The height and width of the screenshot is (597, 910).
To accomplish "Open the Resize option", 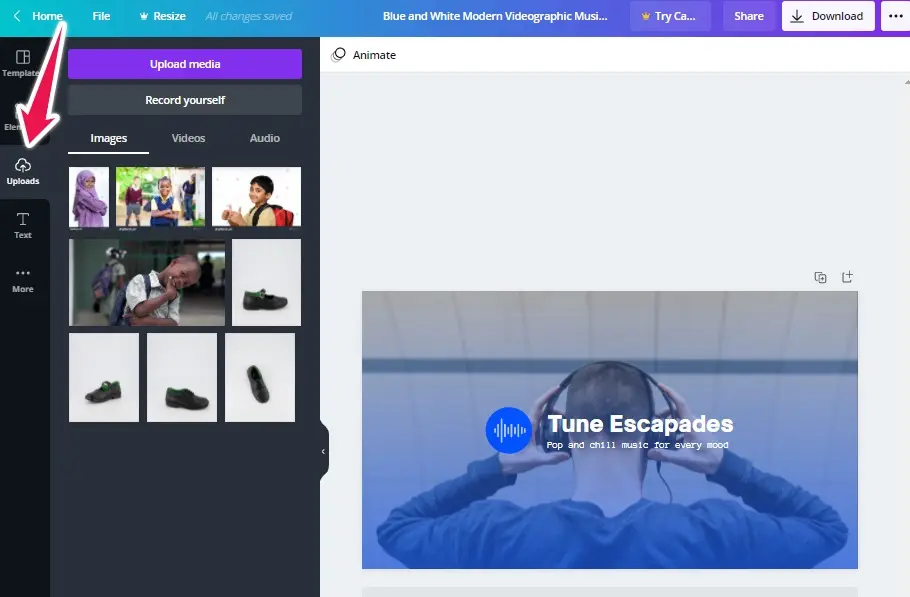I will point(160,16).
